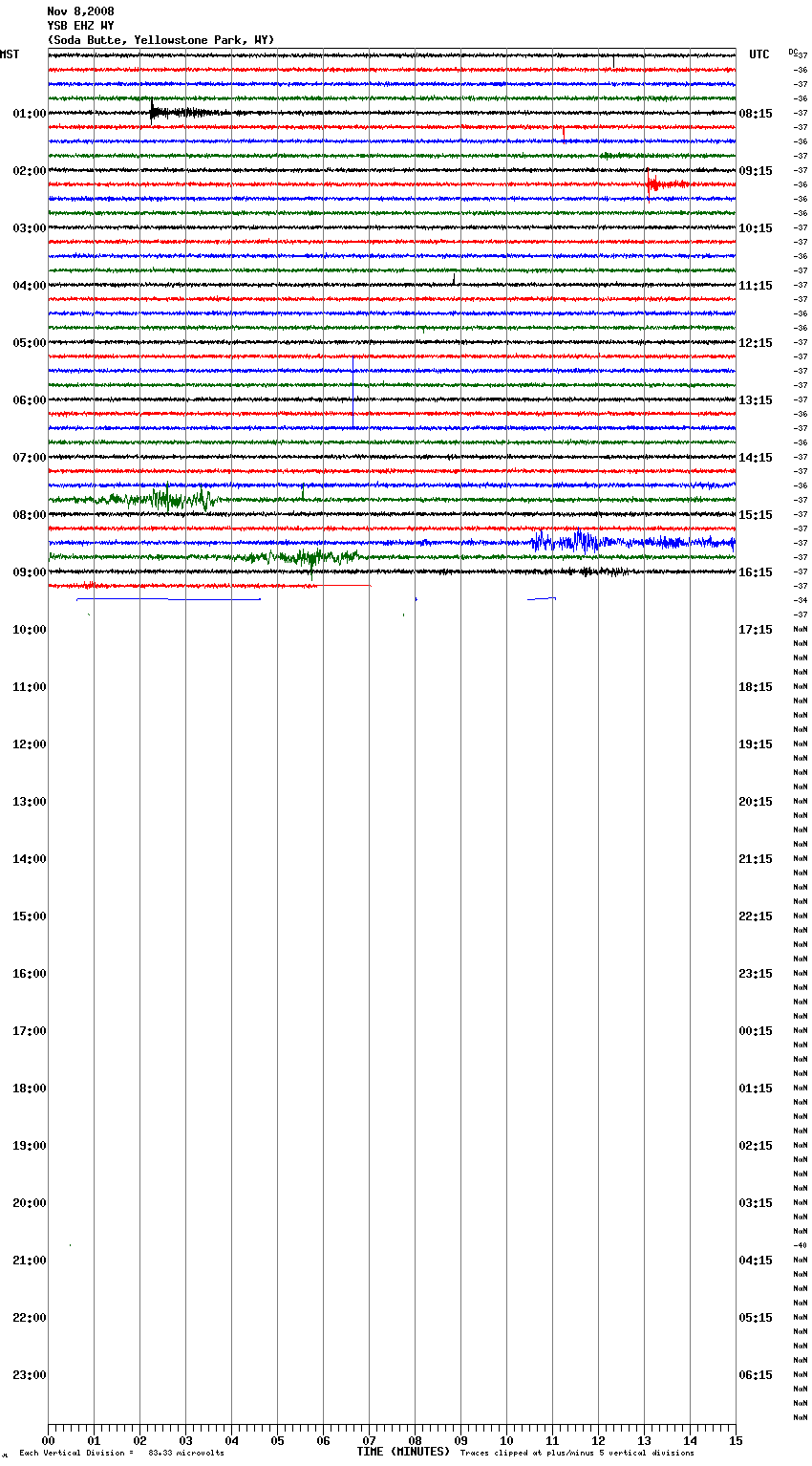This screenshot has height=1466, width=812.
Task: Click the 00:15 UTC time label
Action: tap(756, 1031)
